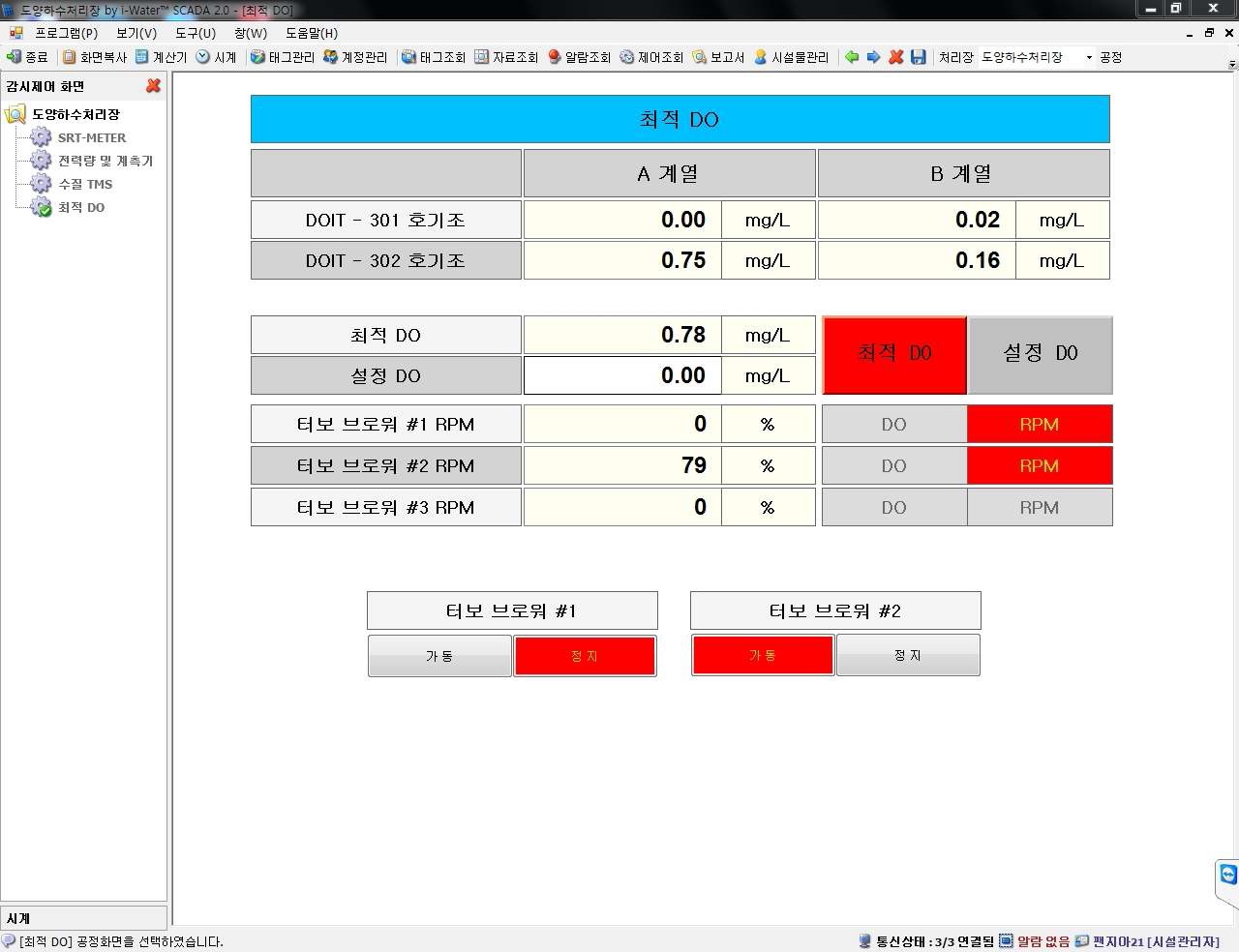Screen dimensions: 1239x952
Task: Open 태그관리 tag management
Action: point(282,57)
